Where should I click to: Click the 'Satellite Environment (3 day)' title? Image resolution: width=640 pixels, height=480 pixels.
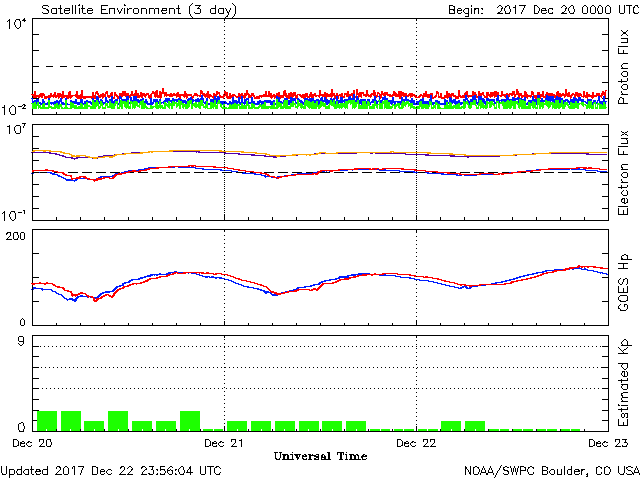(139, 10)
